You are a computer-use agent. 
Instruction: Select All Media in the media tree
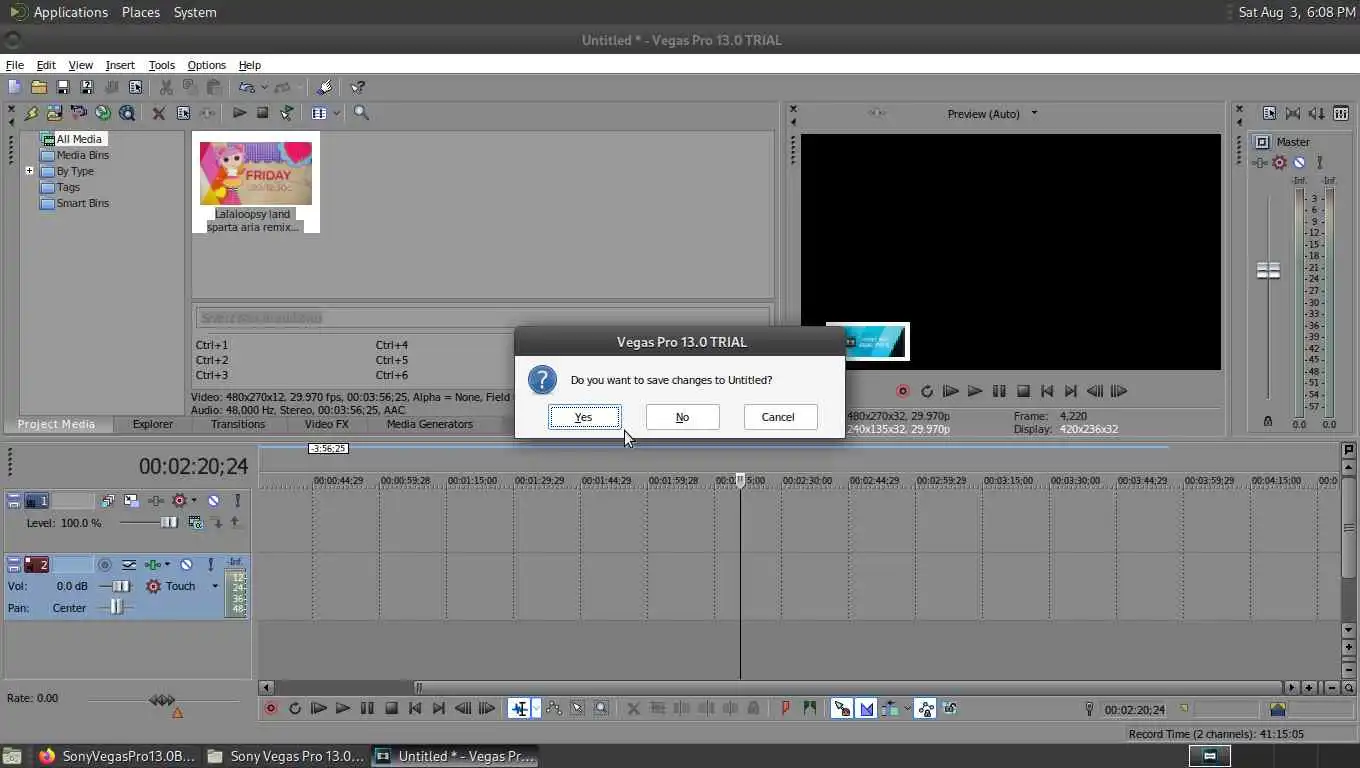(x=79, y=139)
